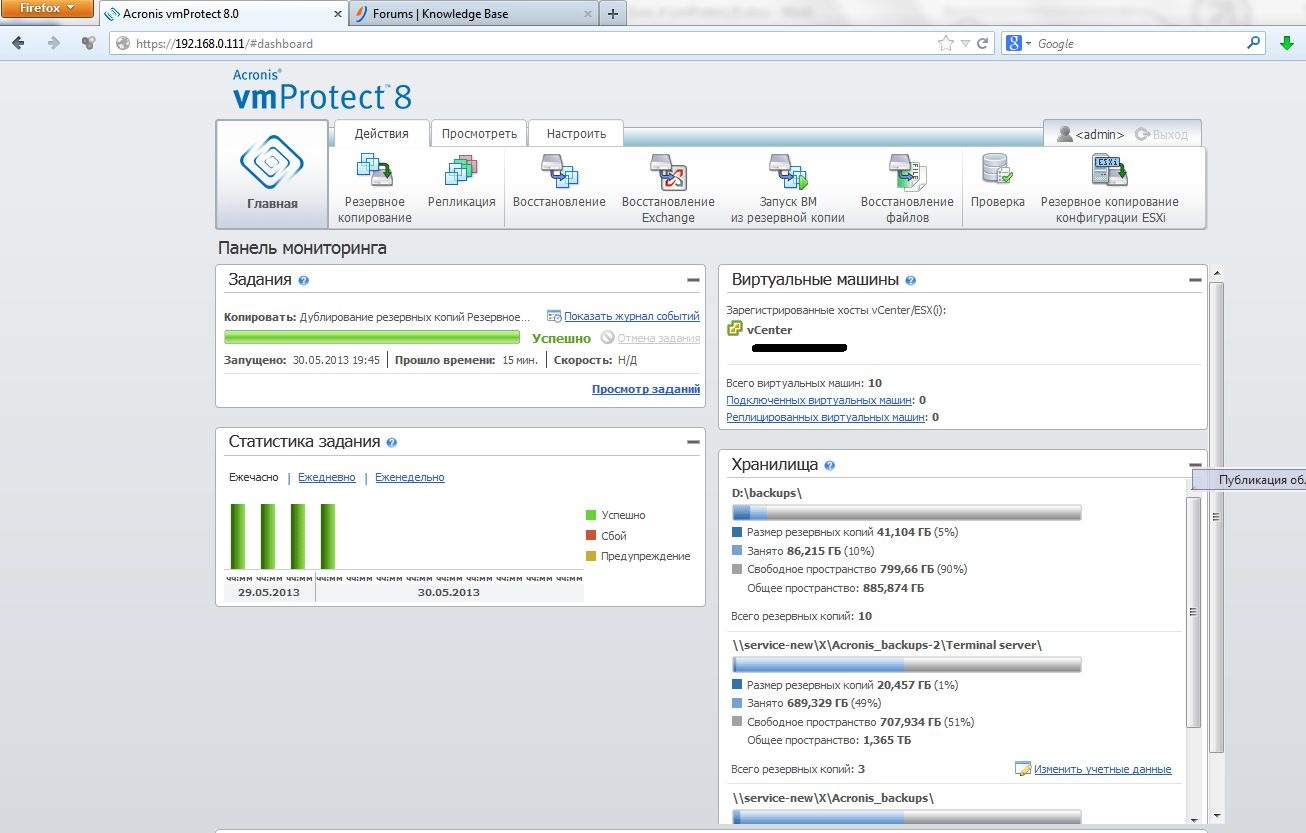
Task: Click the D:\backups\ storage path
Action: click(767, 493)
